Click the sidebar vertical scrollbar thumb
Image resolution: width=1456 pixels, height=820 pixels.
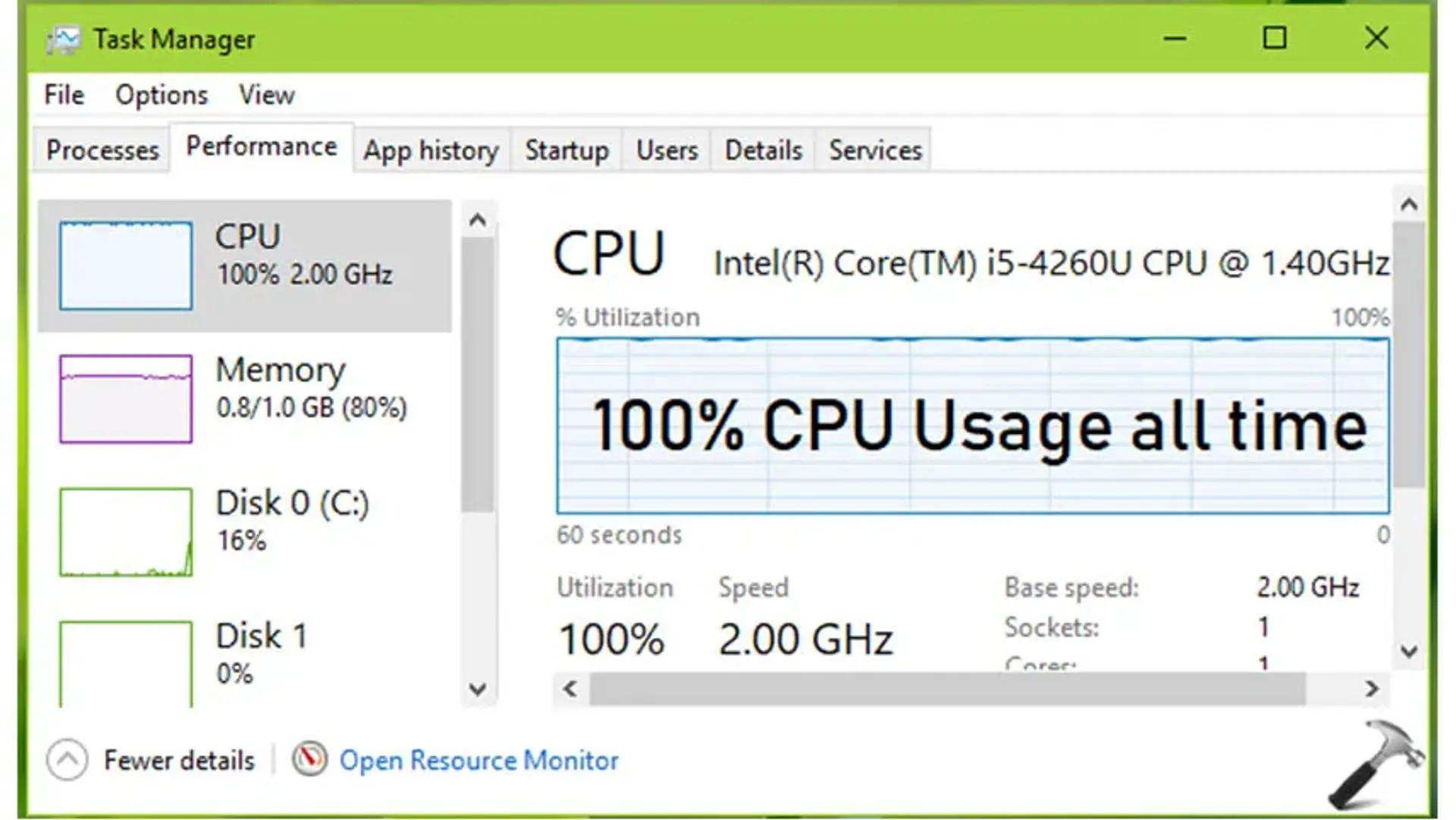point(478,375)
